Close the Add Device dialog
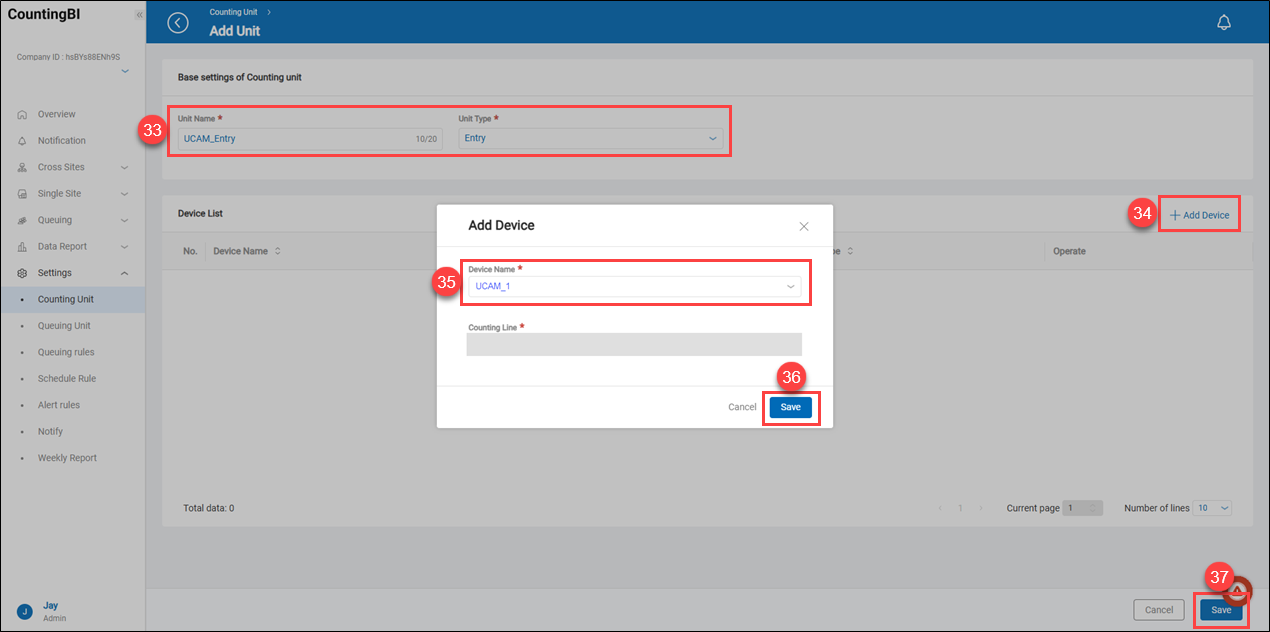The image size is (1270, 632). coord(804,227)
